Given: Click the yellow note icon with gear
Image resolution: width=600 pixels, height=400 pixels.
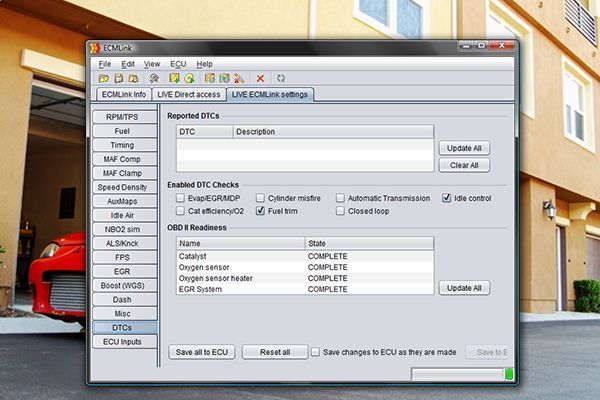Looking at the screenshot, I should [x=210, y=78].
